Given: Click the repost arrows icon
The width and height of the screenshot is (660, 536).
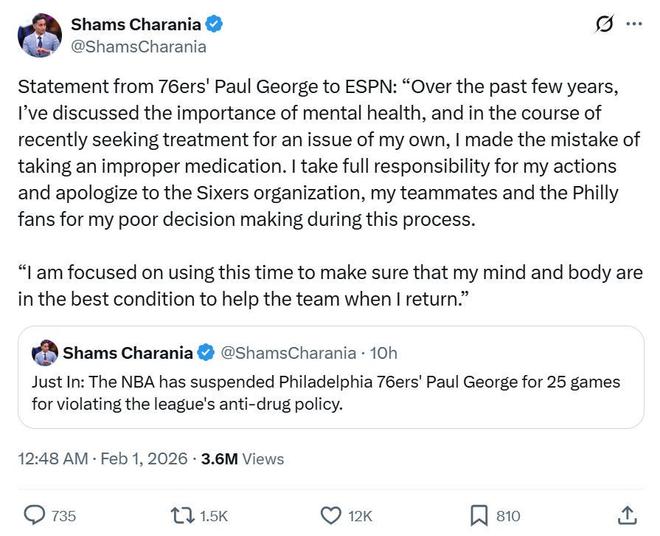Looking at the screenshot, I should [182, 515].
